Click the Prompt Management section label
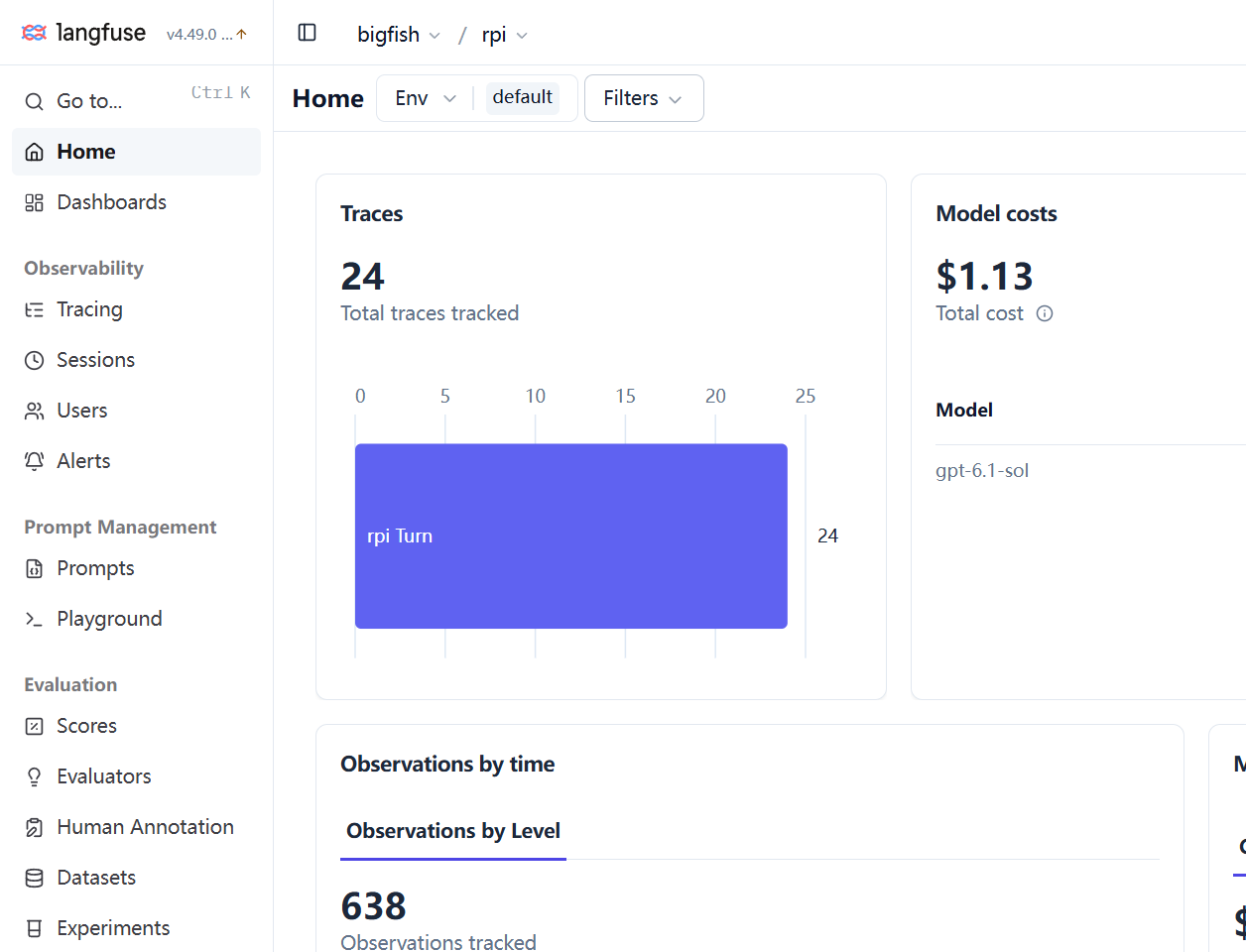Screen dimensions: 1246x952 pyautogui.click(x=120, y=527)
